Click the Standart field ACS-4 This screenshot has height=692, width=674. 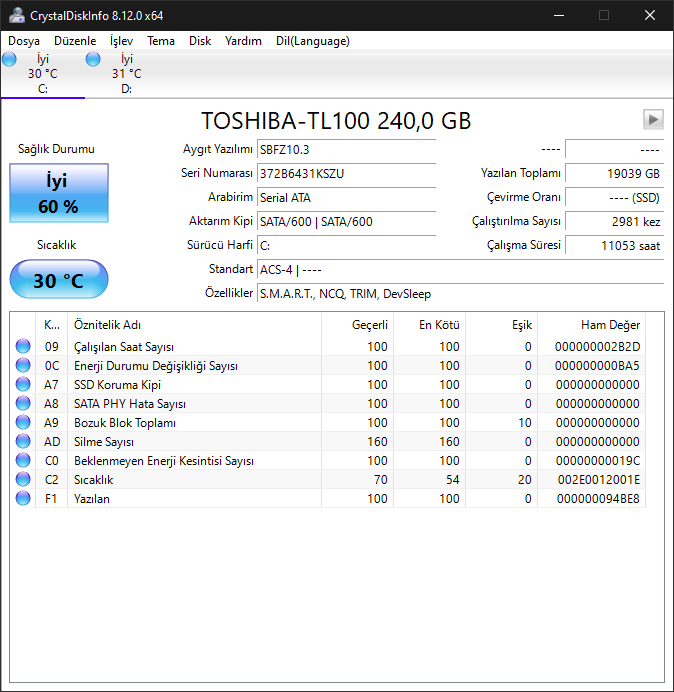[x=460, y=269]
